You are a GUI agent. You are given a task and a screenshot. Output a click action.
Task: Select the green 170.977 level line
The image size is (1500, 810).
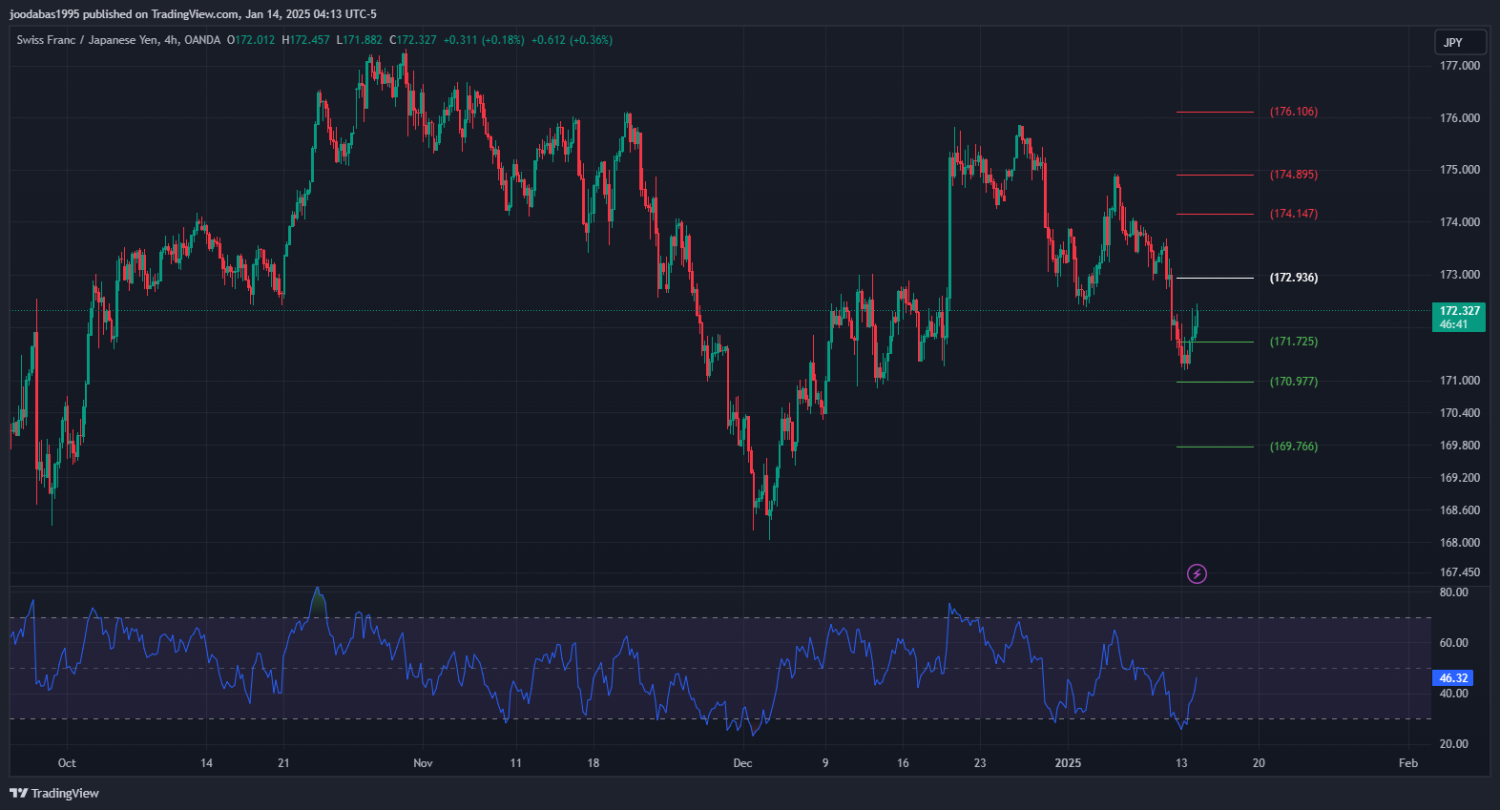click(x=1215, y=382)
